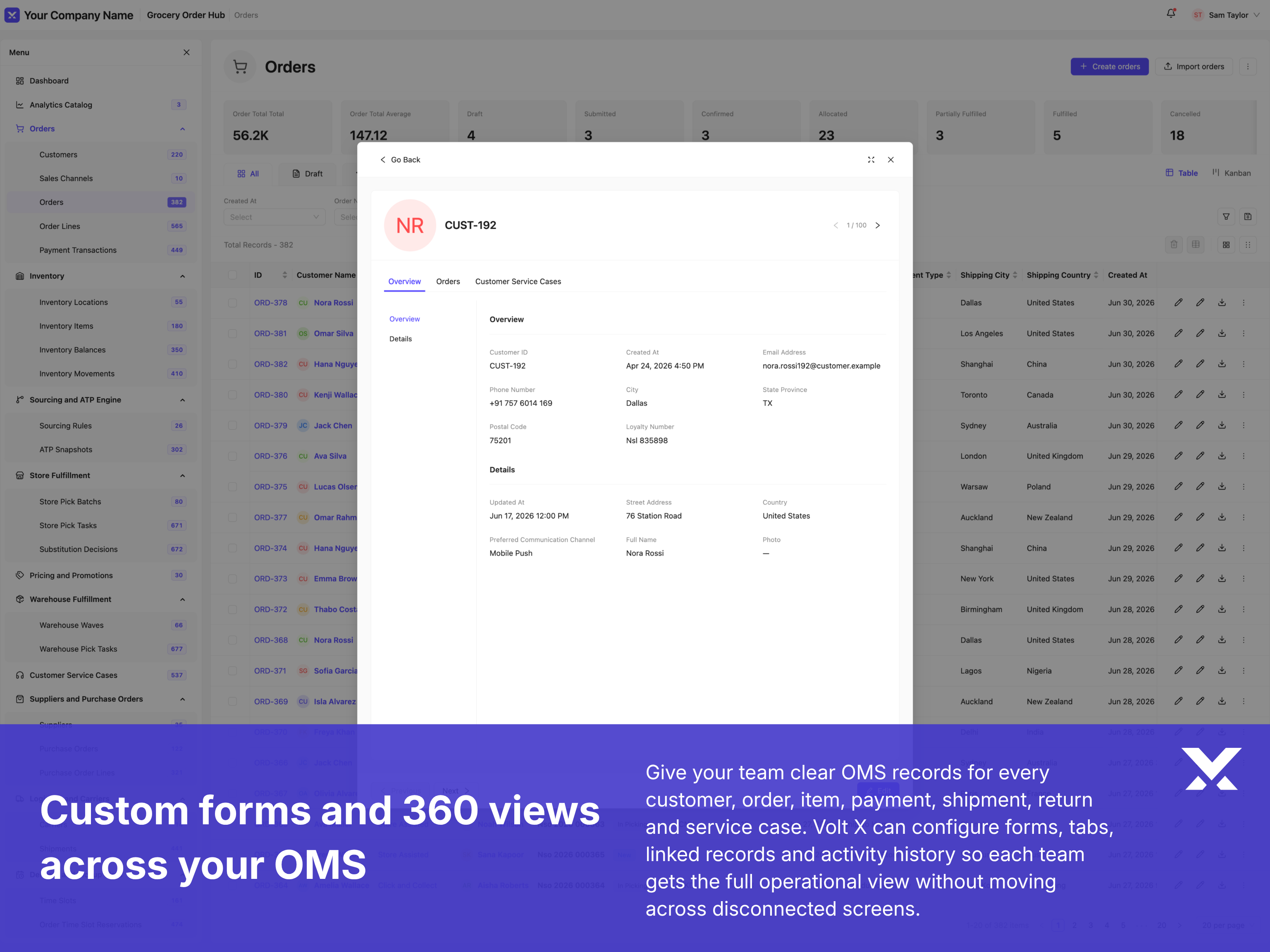Select the ORD-381 row checkbox
Screen dimensions: 1270x952
tap(232, 333)
